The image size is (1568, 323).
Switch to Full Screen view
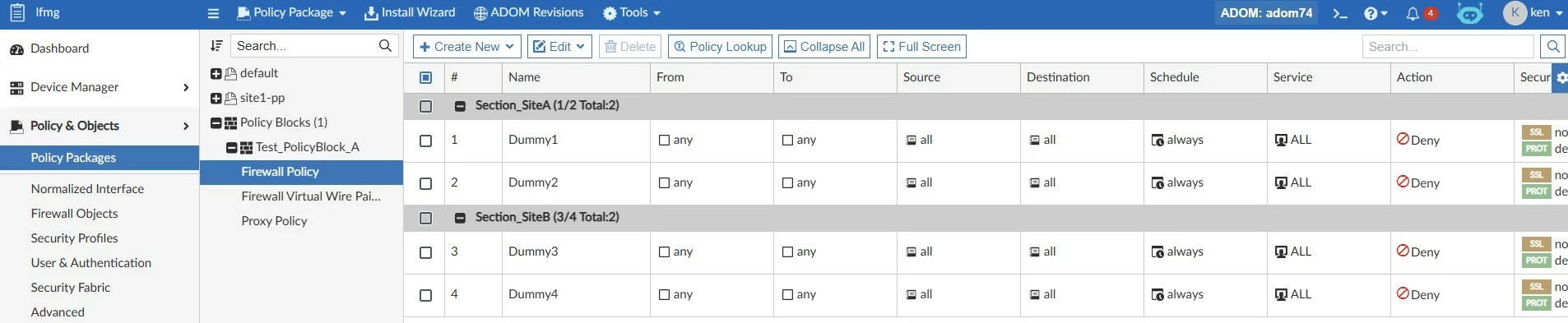[921, 47]
